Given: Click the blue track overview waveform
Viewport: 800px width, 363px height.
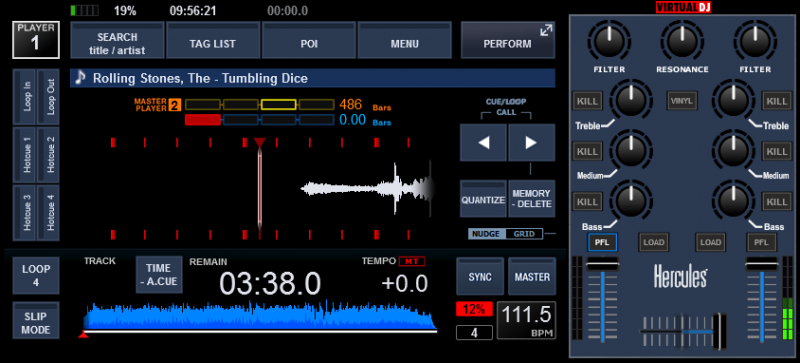Looking at the screenshot, I should coord(260,316).
